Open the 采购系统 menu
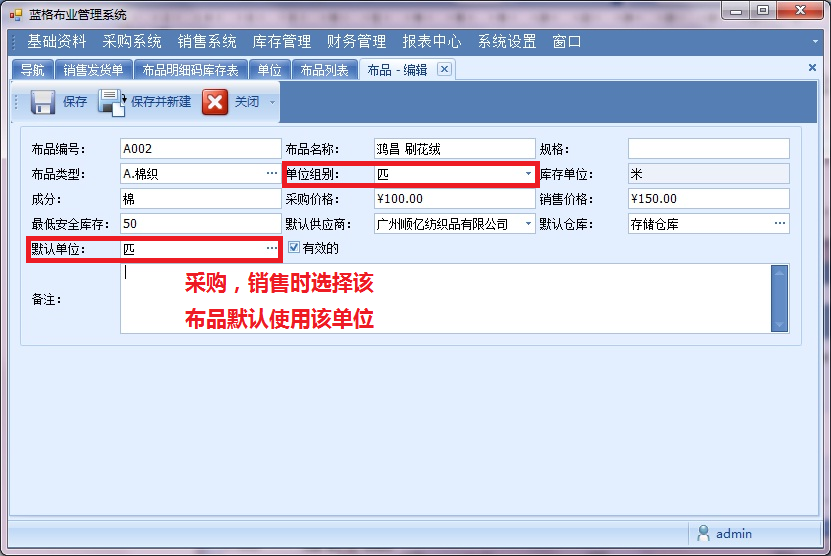The width and height of the screenshot is (831, 556). [132, 42]
